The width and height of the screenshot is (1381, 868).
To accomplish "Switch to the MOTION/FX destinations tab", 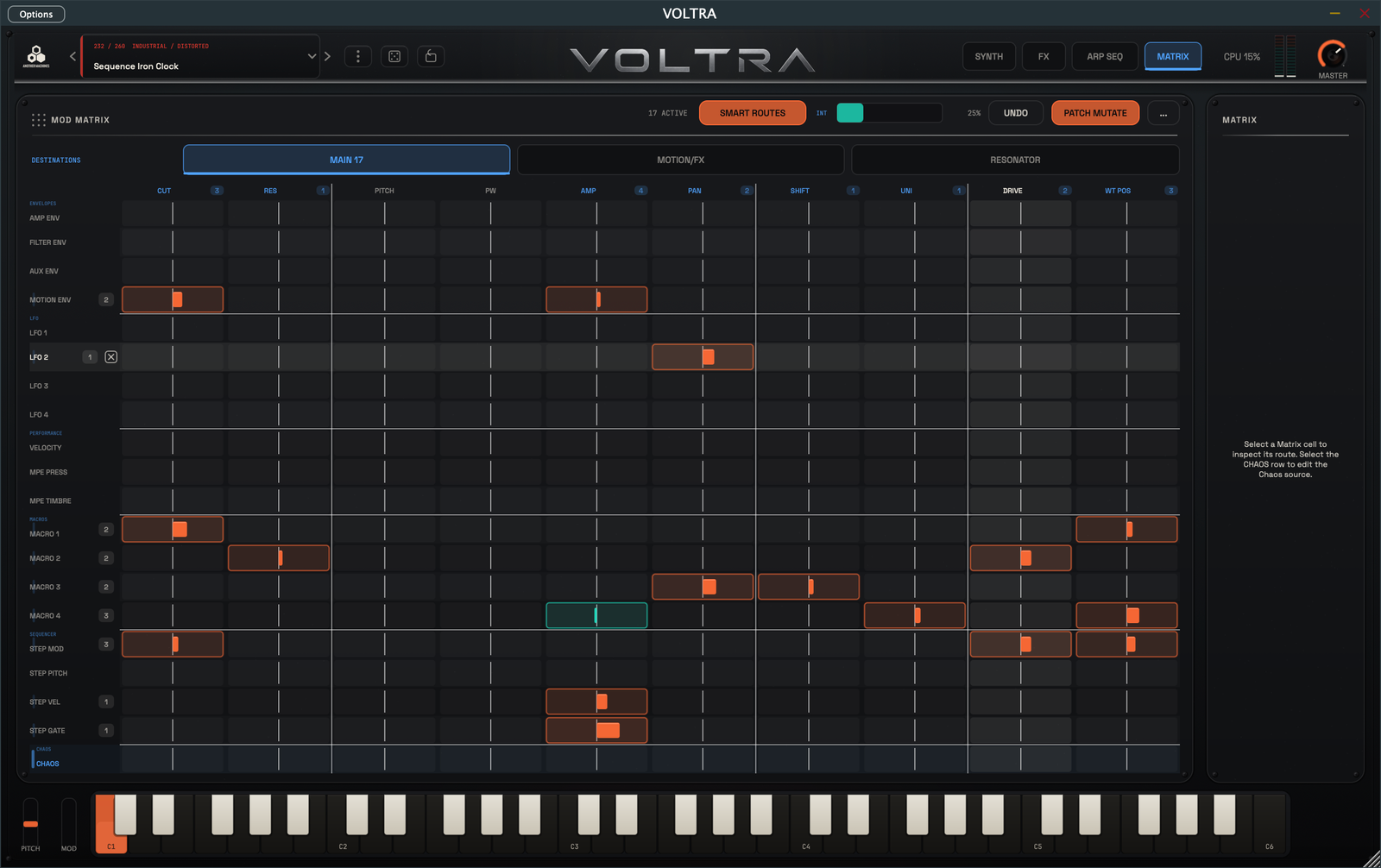I will 680,160.
